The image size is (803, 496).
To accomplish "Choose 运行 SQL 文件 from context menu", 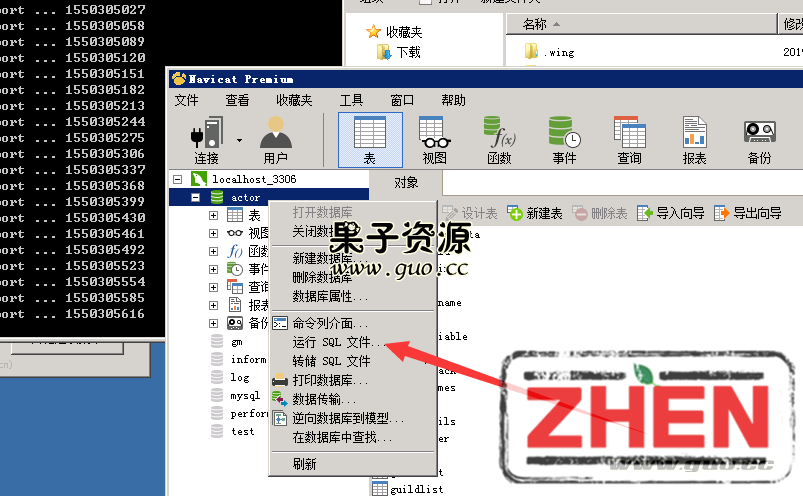I will pyautogui.click(x=331, y=343).
